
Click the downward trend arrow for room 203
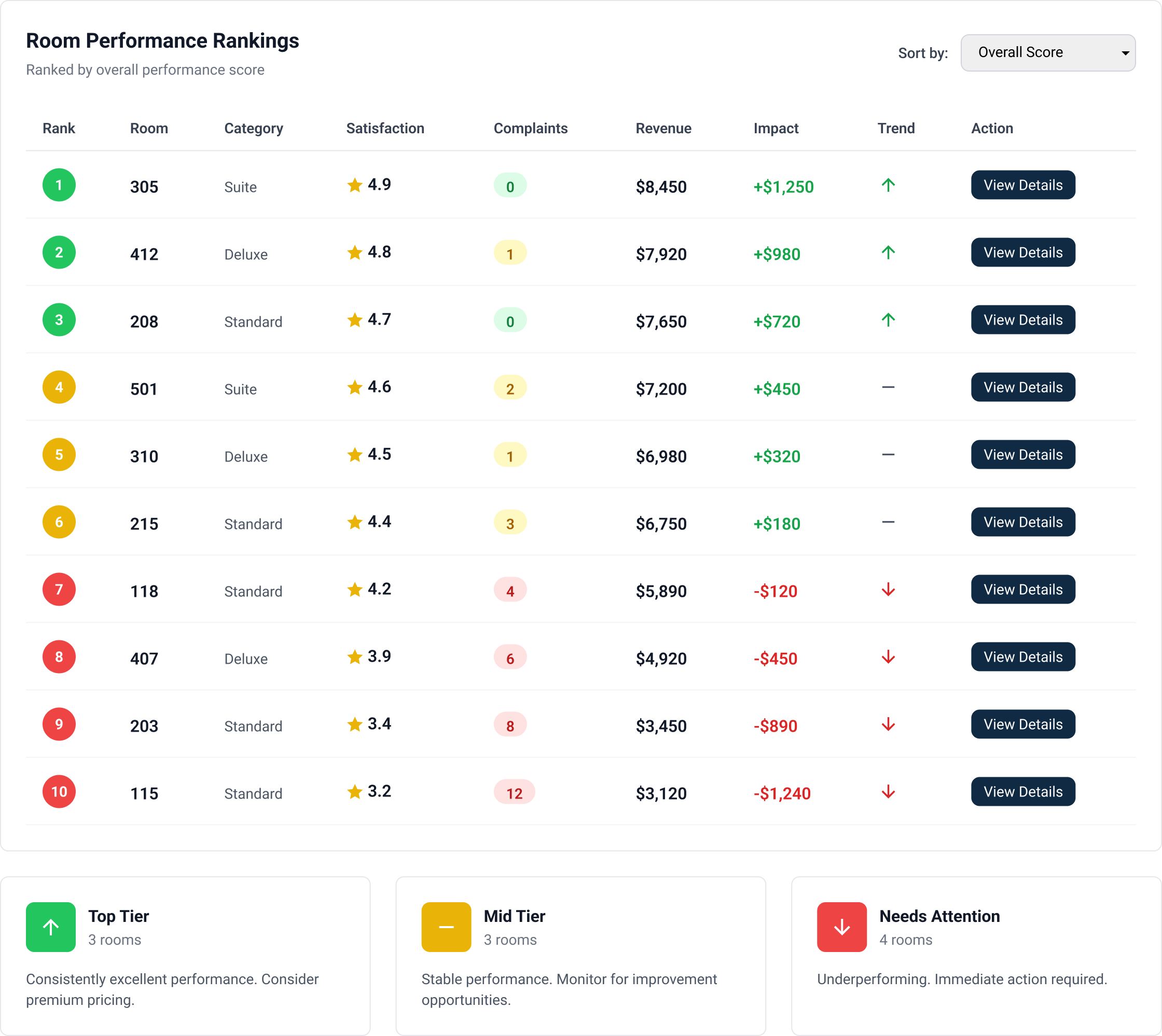pyautogui.click(x=888, y=724)
